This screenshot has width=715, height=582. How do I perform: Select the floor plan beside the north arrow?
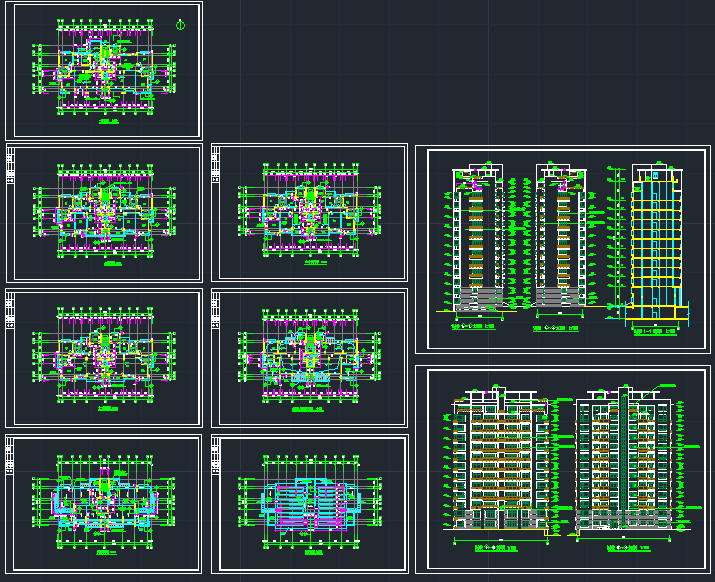(x=104, y=67)
